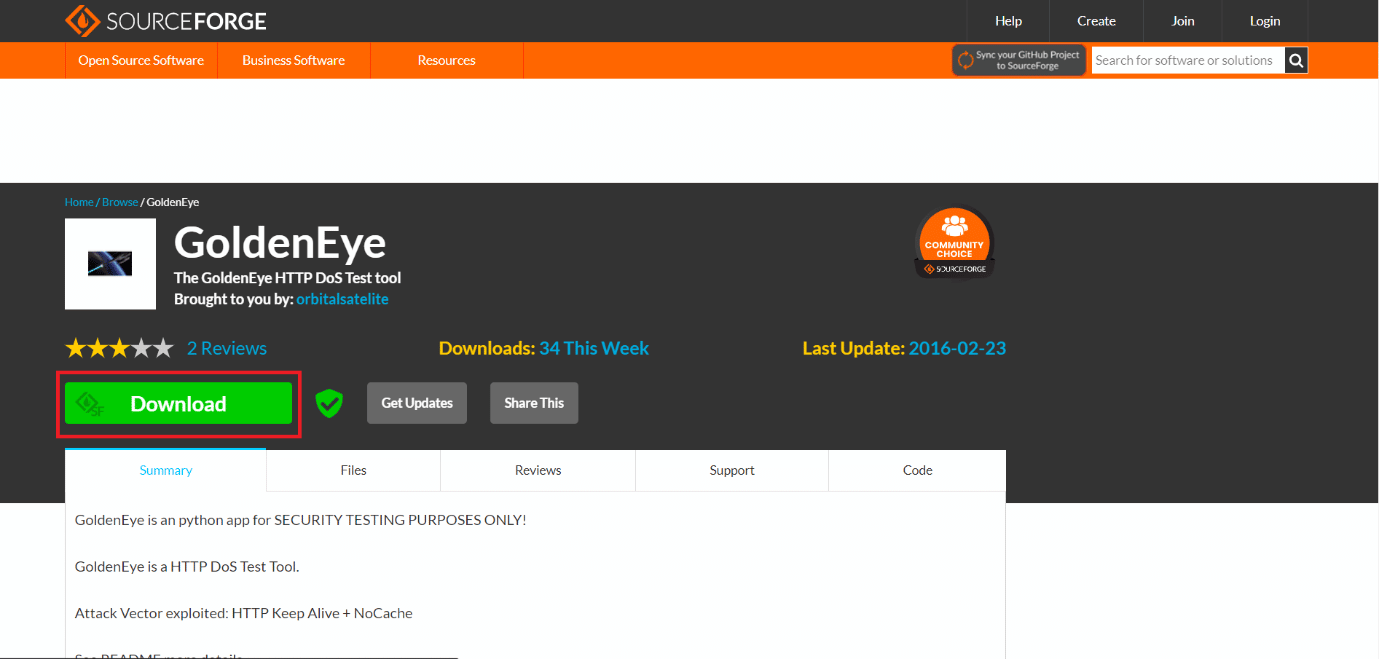Screen dimensions: 1379x659
Task: Click the 'Attack Vector exploited' description line
Action: click(244, 613)
